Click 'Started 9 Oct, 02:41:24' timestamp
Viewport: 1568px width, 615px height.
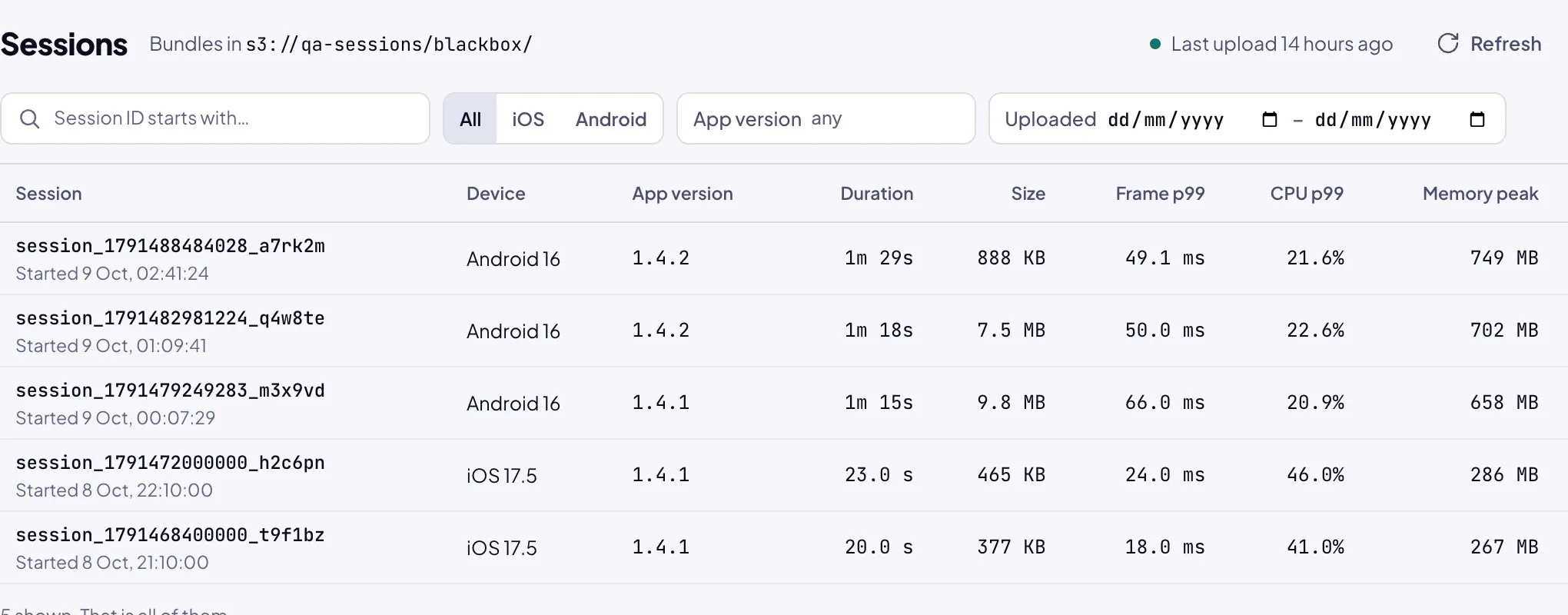[x=112, y=274]
